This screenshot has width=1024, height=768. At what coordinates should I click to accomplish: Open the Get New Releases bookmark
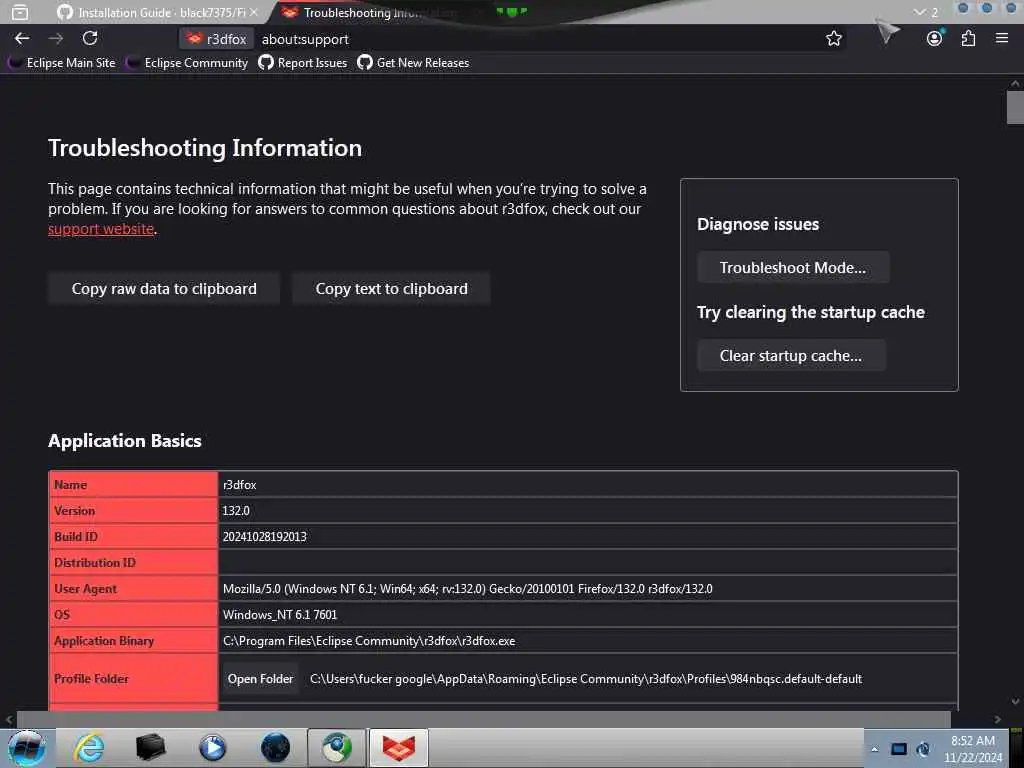(413, 63)
